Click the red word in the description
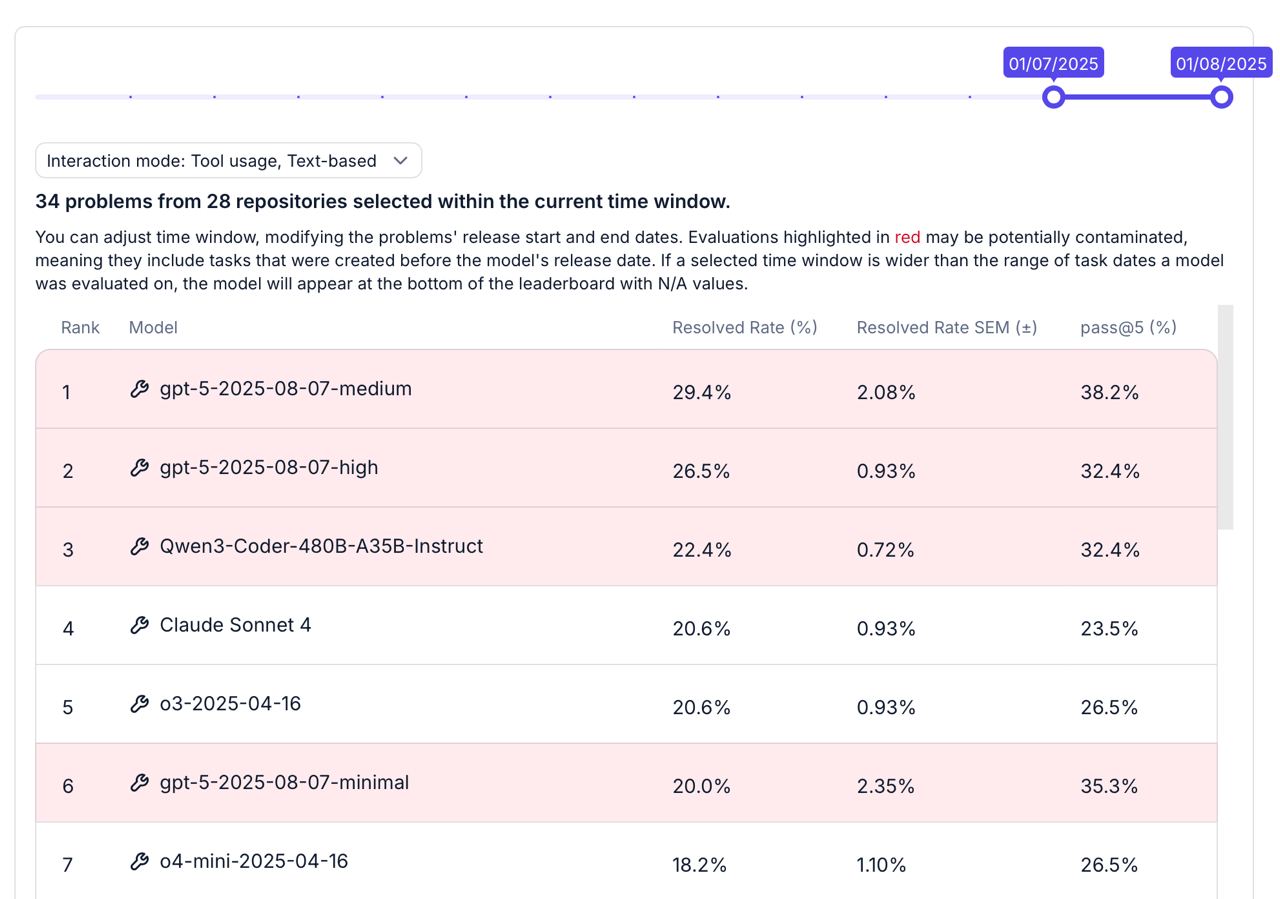 [907, 237]
